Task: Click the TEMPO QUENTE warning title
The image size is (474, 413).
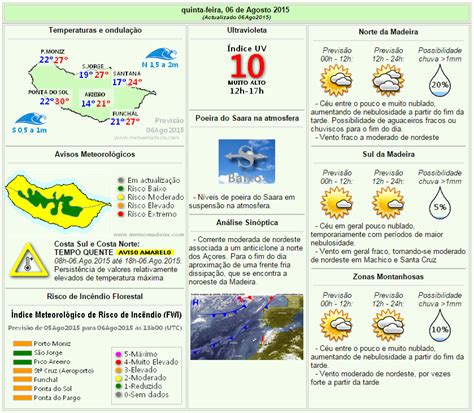Action: click(x=84, y=252)
